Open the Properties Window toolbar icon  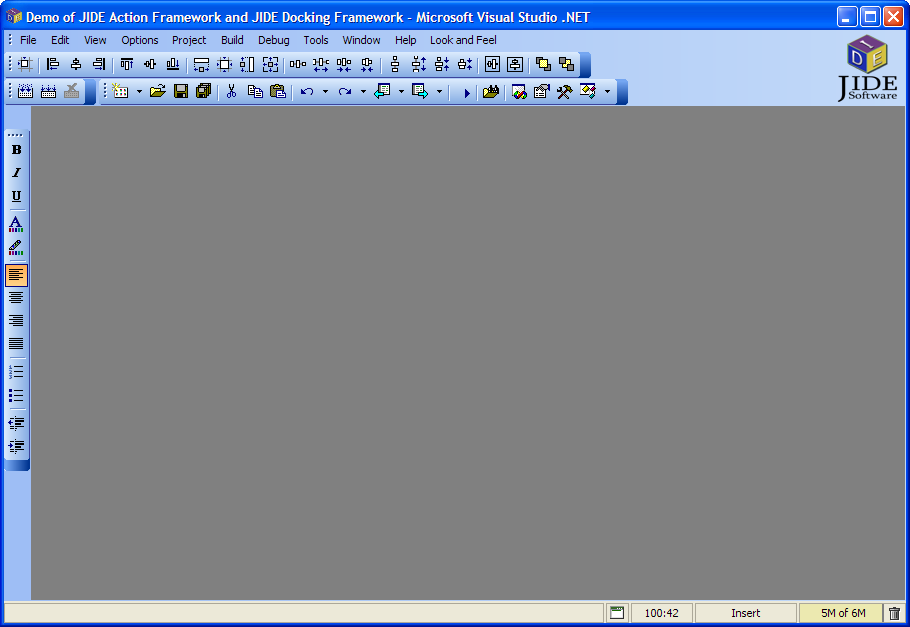[541, 91]
